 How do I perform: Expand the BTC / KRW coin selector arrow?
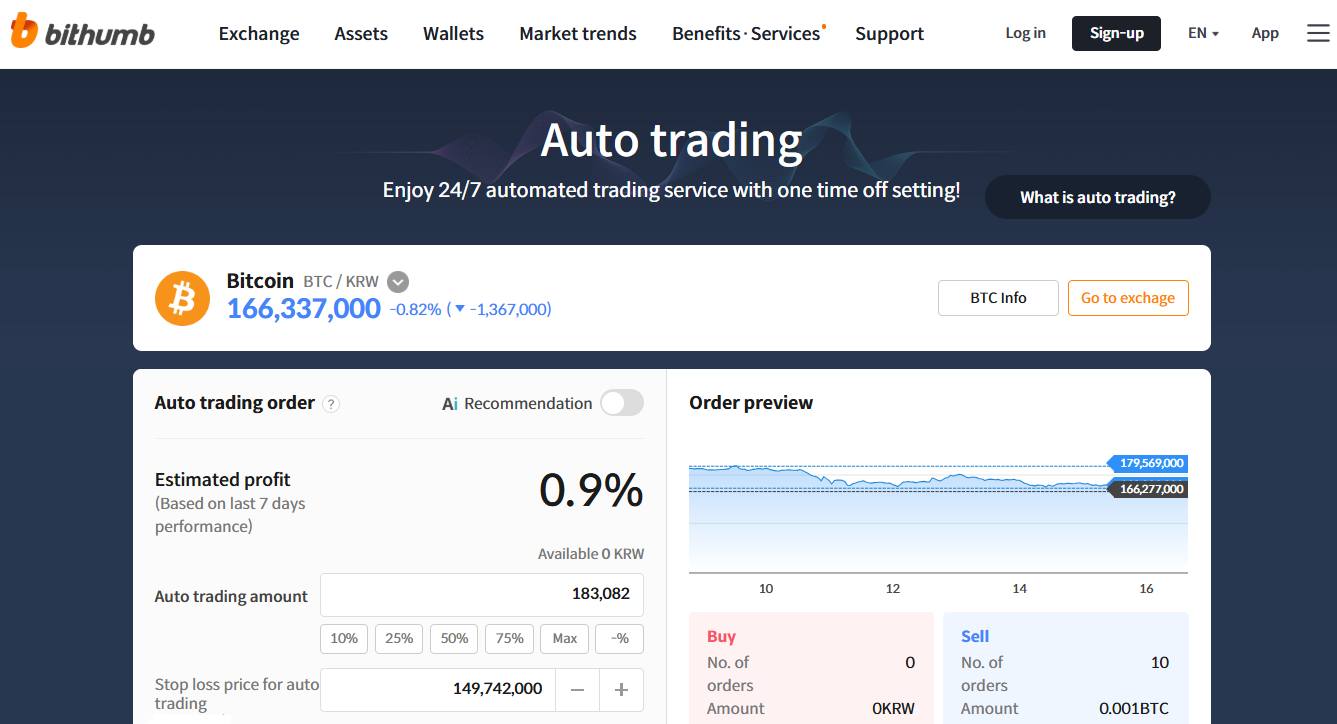[x=398, y=282]
